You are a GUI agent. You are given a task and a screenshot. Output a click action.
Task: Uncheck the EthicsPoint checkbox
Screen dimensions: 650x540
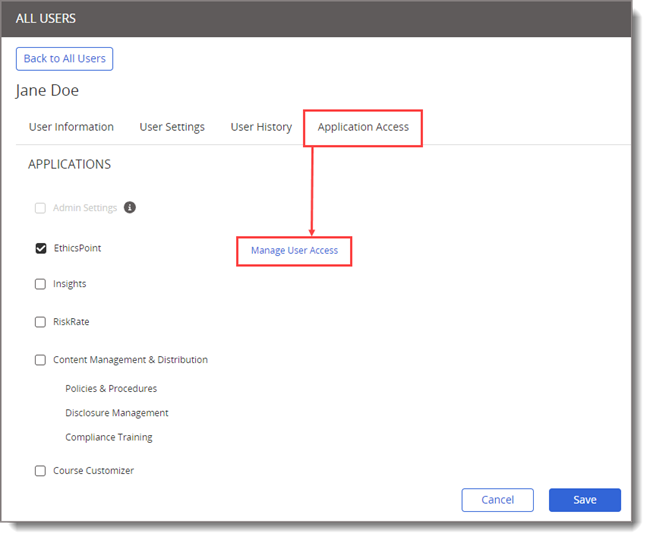tap(41, 248)
